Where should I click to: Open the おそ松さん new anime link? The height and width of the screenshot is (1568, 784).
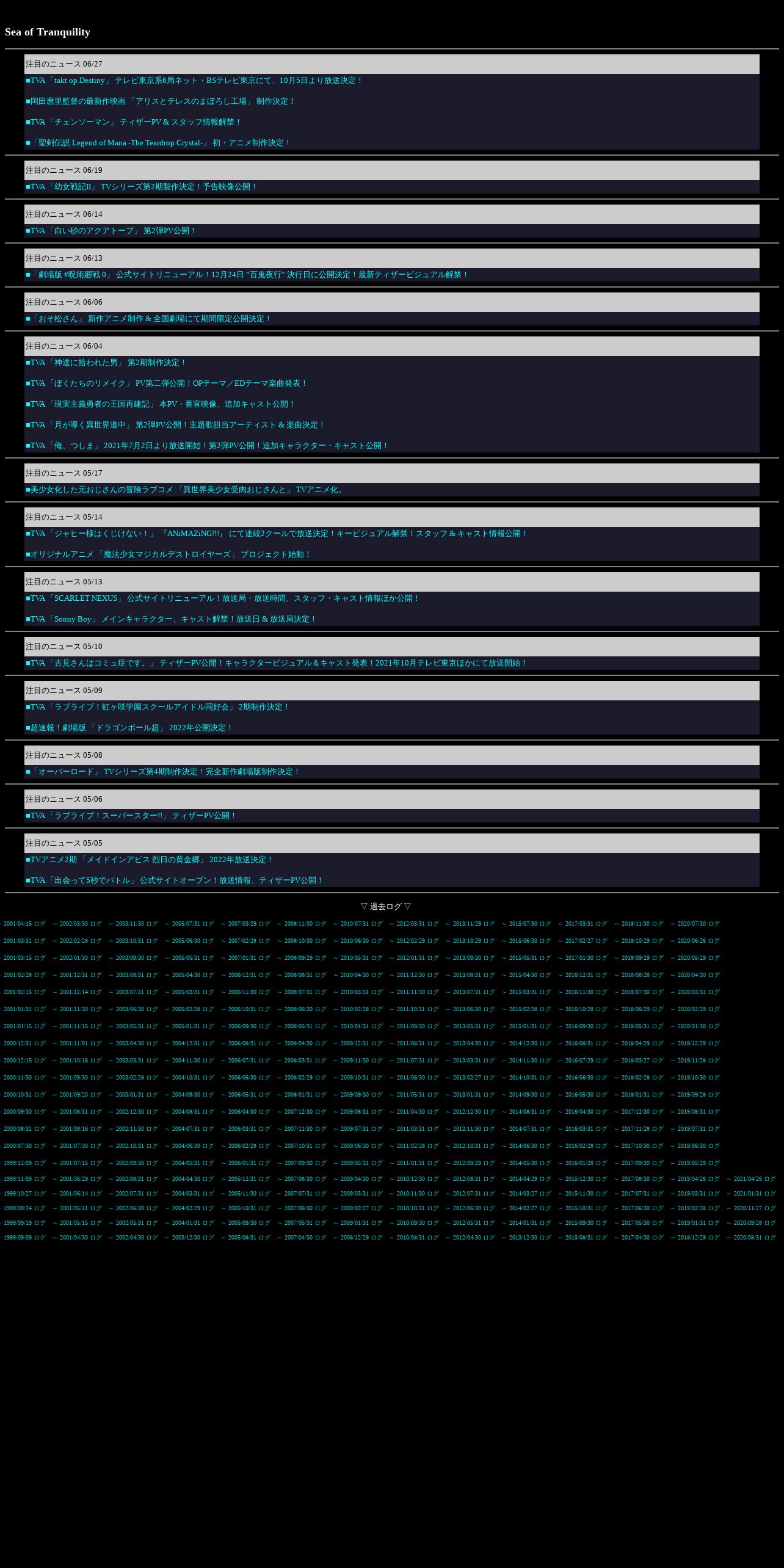(148, 319)
